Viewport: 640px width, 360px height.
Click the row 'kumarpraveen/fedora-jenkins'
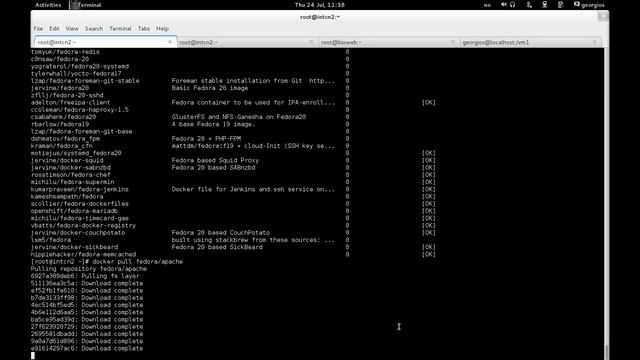(233, 189)
